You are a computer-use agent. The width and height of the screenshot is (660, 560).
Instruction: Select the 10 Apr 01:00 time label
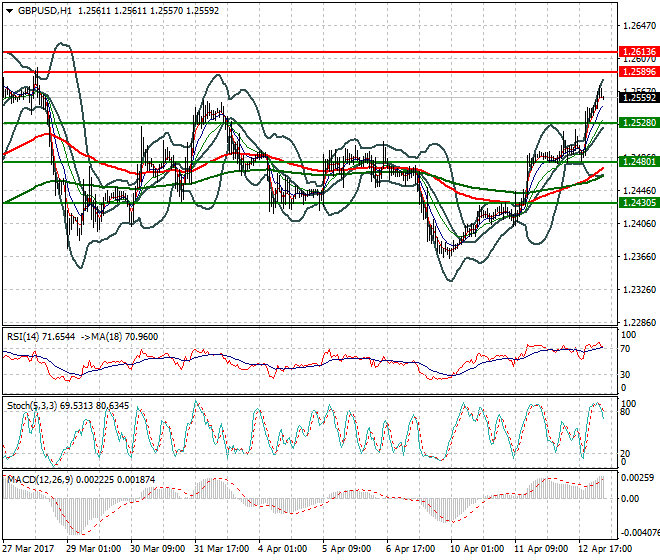coord(477,549)
